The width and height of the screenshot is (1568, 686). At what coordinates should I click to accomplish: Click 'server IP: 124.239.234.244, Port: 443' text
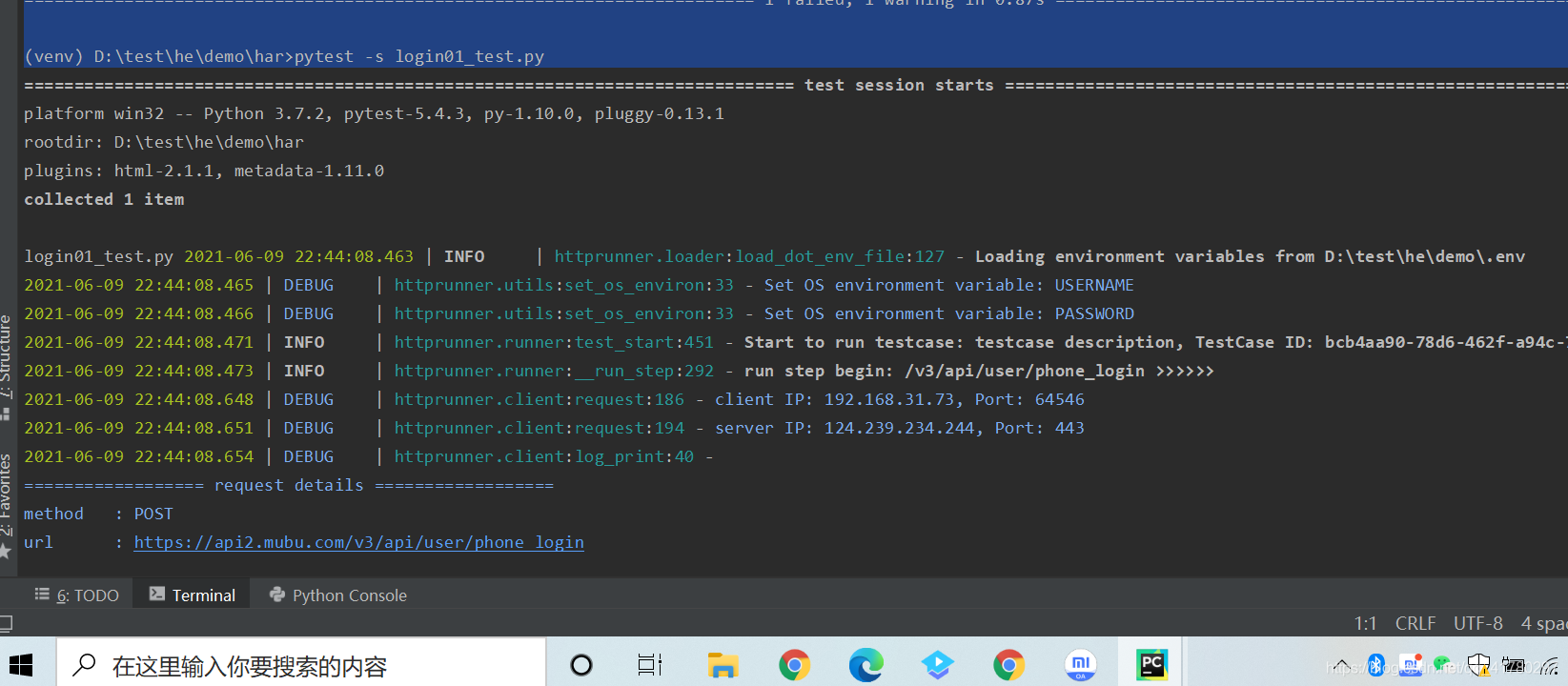(900, 428)
